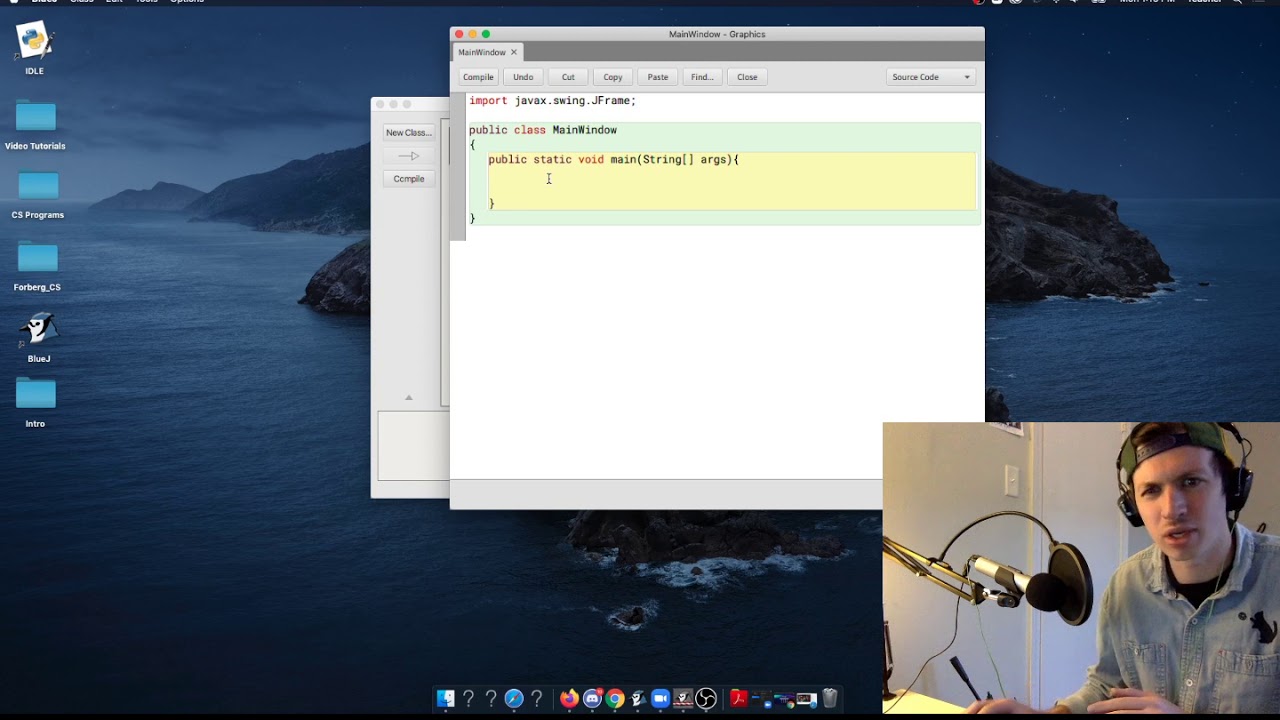The image size is (1280, 720).
Task: Launch BlueJ from the desktop icon
Action: point(38,330)
